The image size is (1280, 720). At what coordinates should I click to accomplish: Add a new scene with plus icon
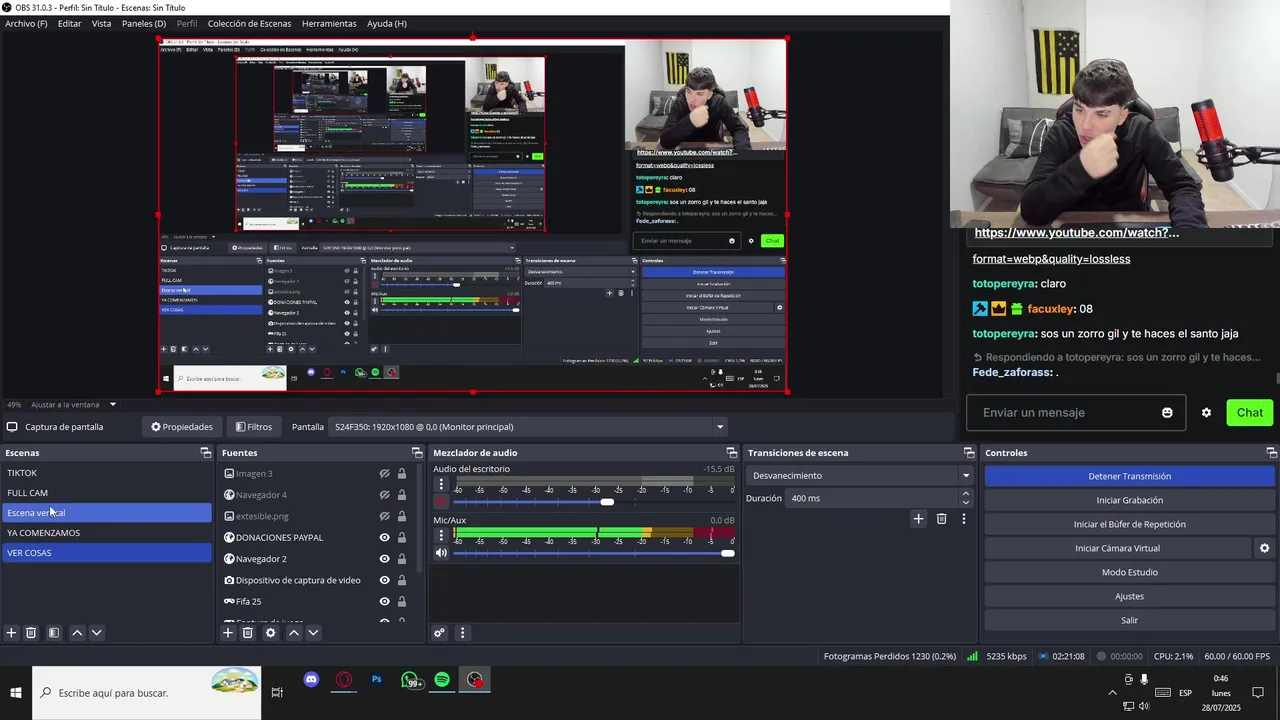click(x=11, y=633)
